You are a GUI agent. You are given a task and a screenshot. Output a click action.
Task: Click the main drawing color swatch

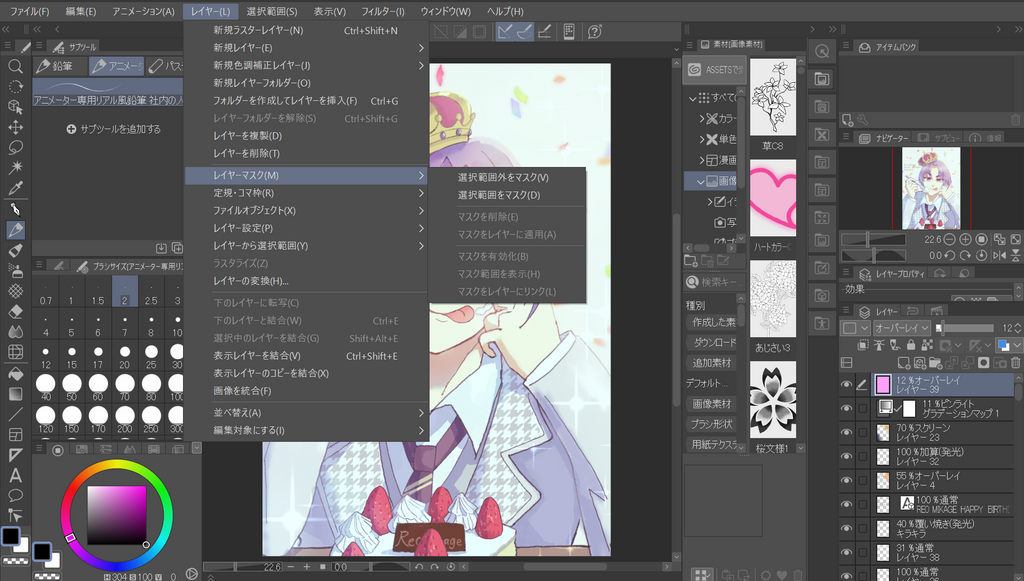click(10, 537)
